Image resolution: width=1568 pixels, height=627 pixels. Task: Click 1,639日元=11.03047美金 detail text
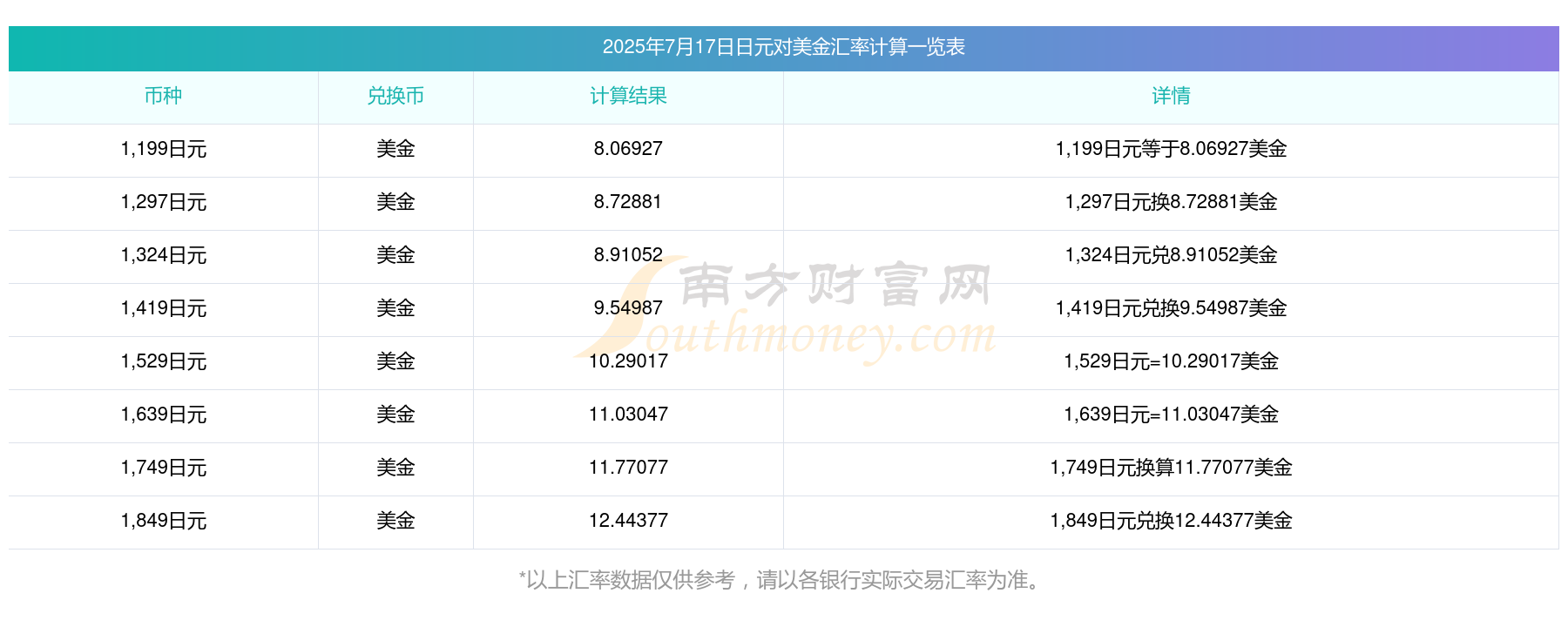(1171, 415)
